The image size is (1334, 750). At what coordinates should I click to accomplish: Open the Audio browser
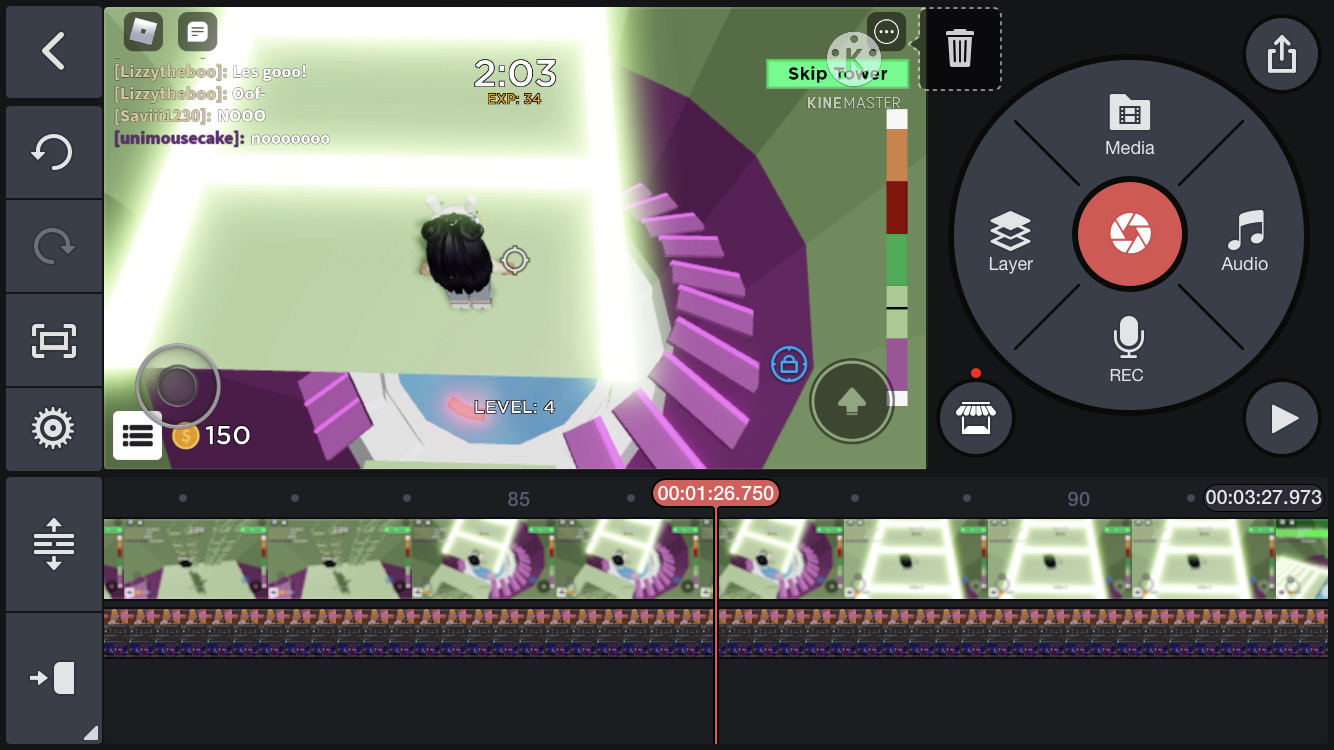pyautogui.click(x=1244, y=242)
